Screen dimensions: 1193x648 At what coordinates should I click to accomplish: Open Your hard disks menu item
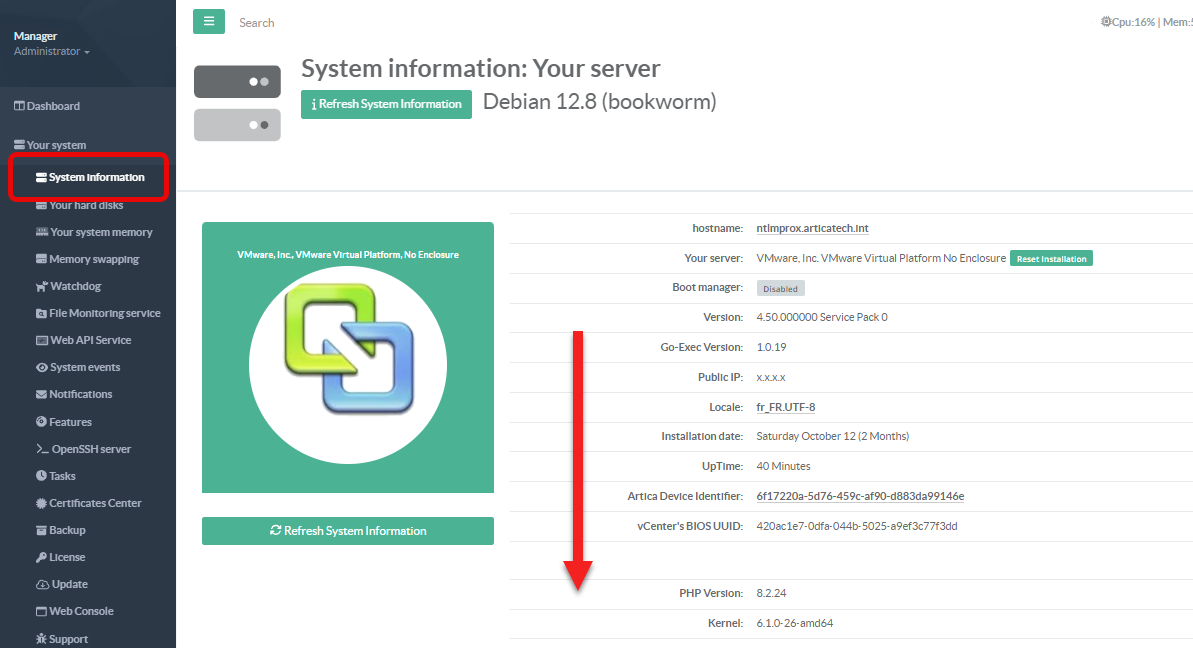(86, 205)
